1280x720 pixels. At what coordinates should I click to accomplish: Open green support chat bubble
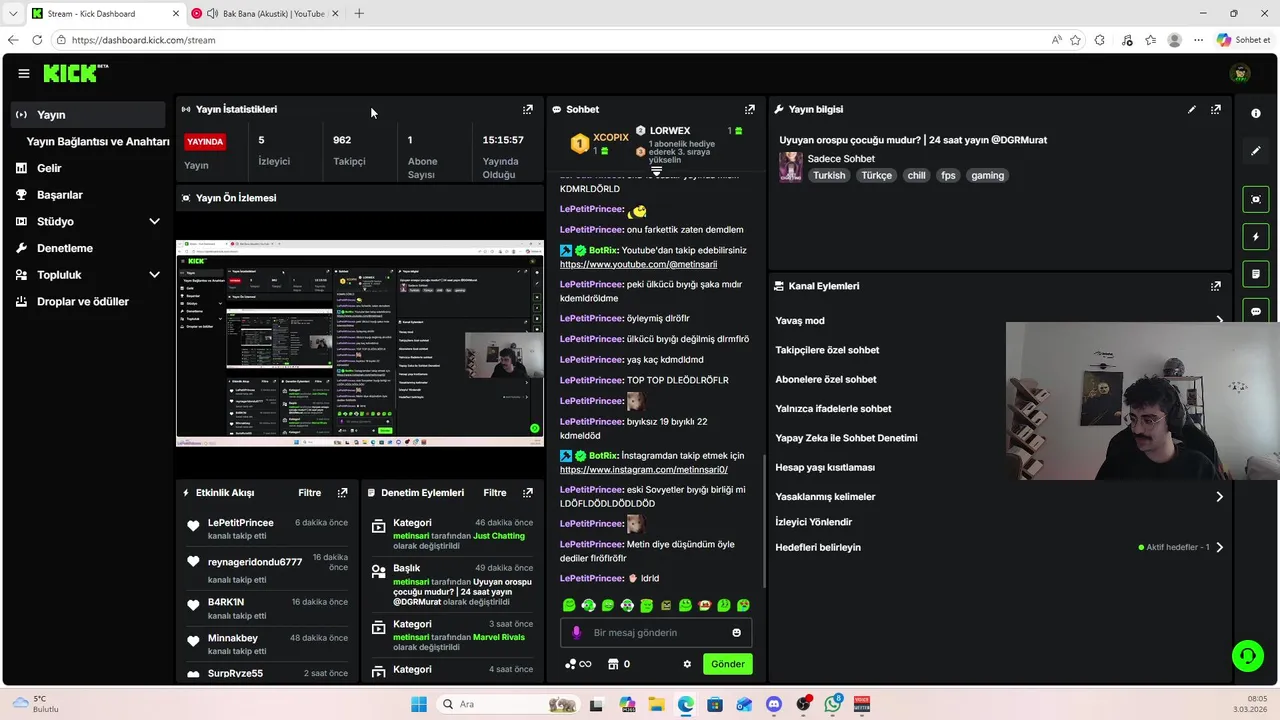1248,656
